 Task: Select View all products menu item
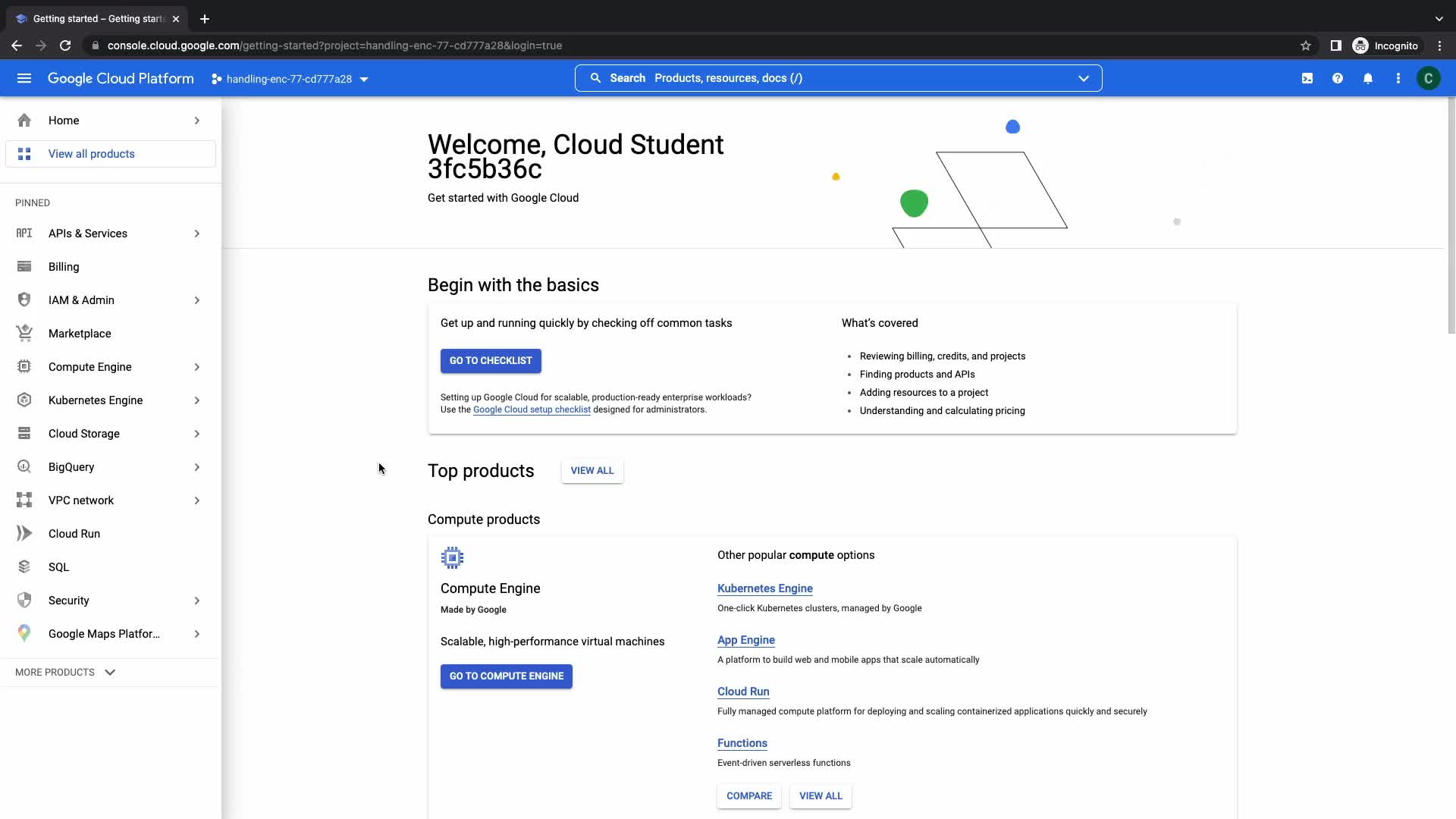(92, 154)
